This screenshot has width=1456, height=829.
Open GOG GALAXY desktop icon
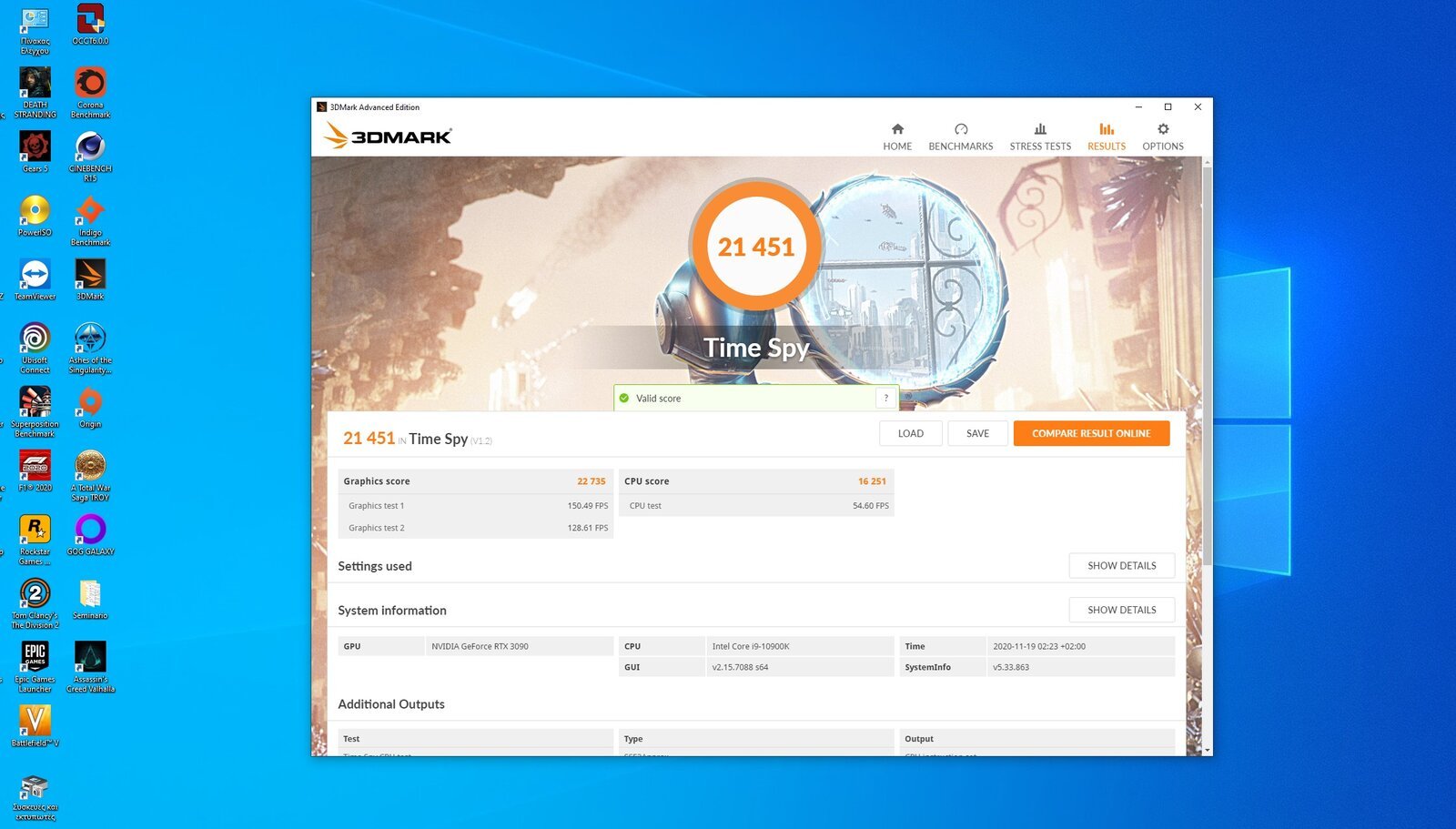pos(90,533)
